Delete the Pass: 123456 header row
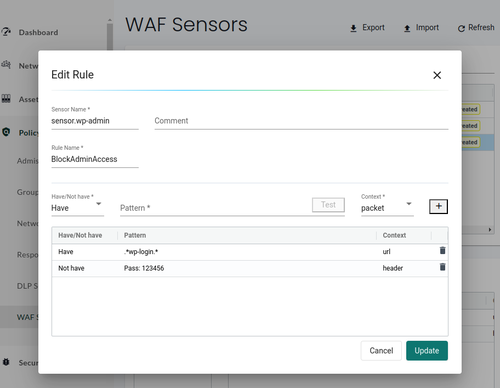Viewport: 500px width, 388px height. (442, 267)
